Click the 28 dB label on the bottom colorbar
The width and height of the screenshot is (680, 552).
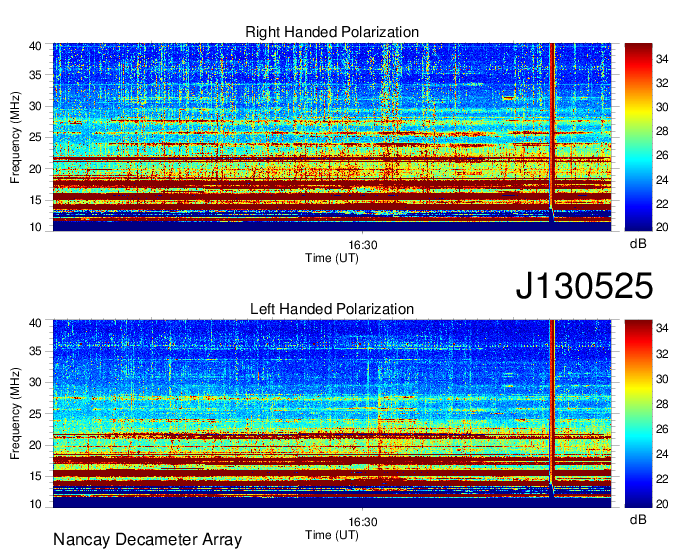tap(662, 404)
